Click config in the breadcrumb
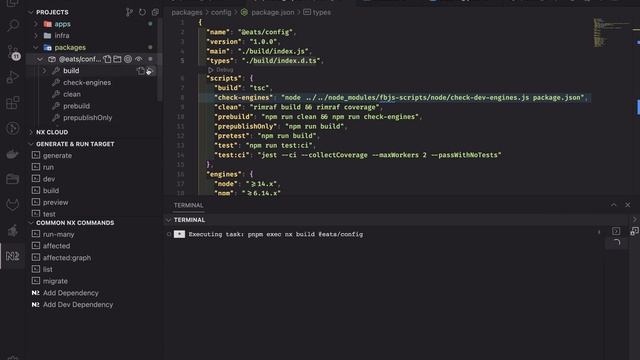The width and height of the screenshot is (640, 360). coord(221,12)
